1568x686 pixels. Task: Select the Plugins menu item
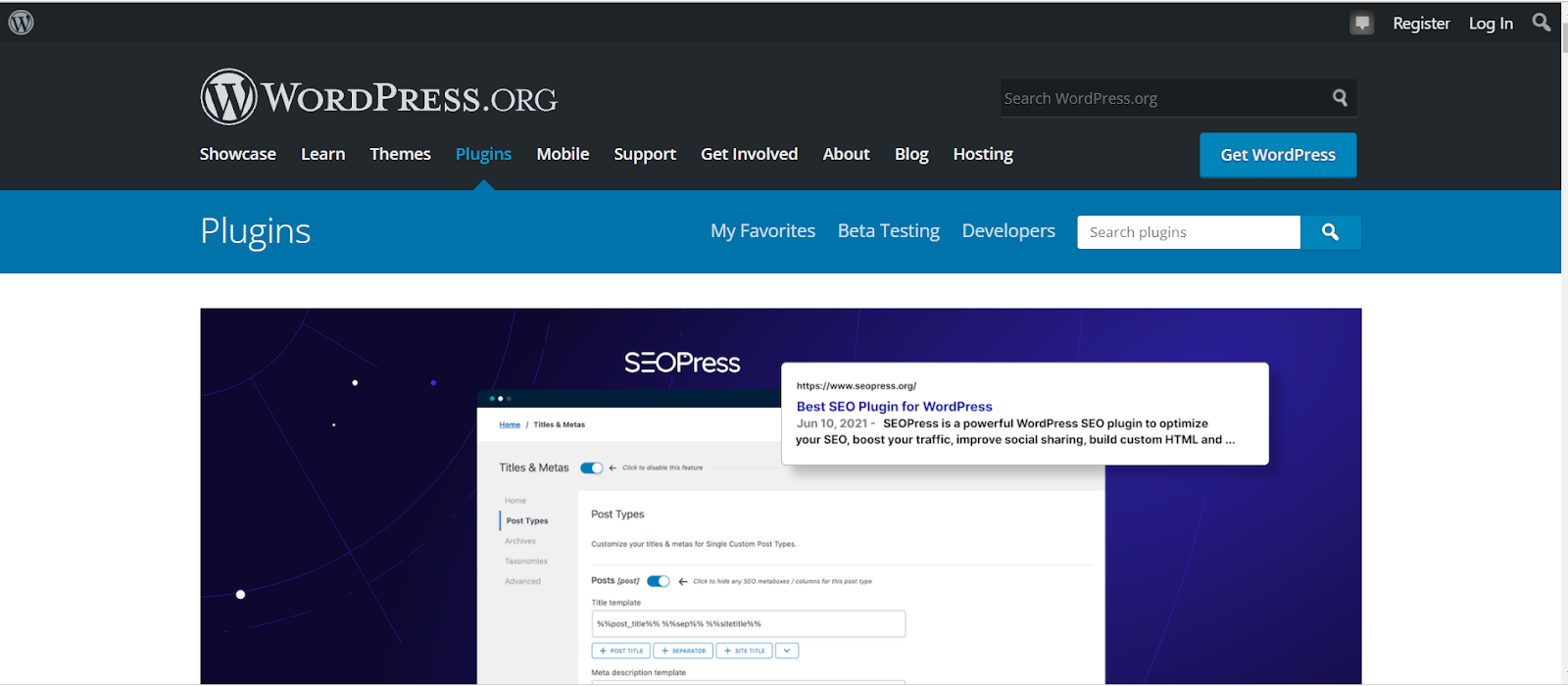click(x=483, y=154)
